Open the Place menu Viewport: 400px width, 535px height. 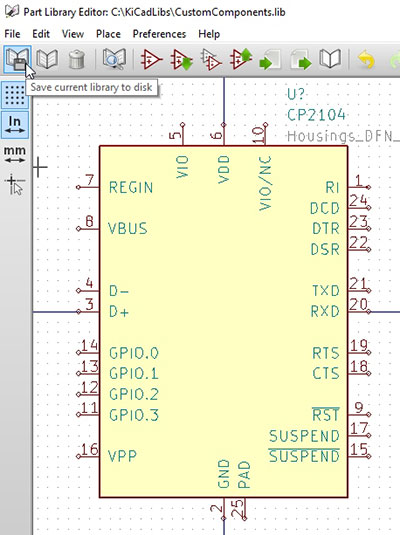[x=108, y=34]
